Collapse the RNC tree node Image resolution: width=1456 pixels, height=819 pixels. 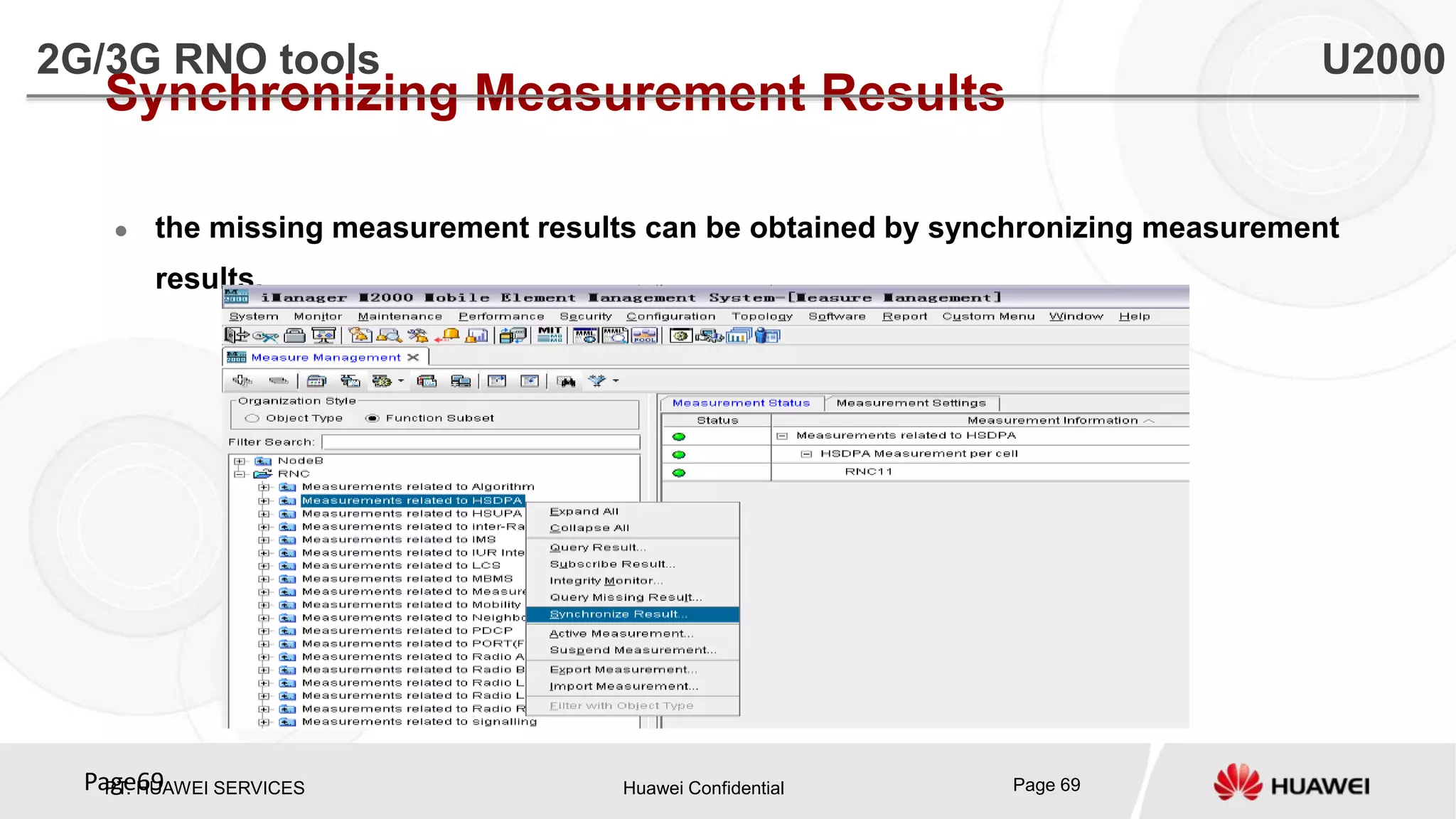pos(240,473)
